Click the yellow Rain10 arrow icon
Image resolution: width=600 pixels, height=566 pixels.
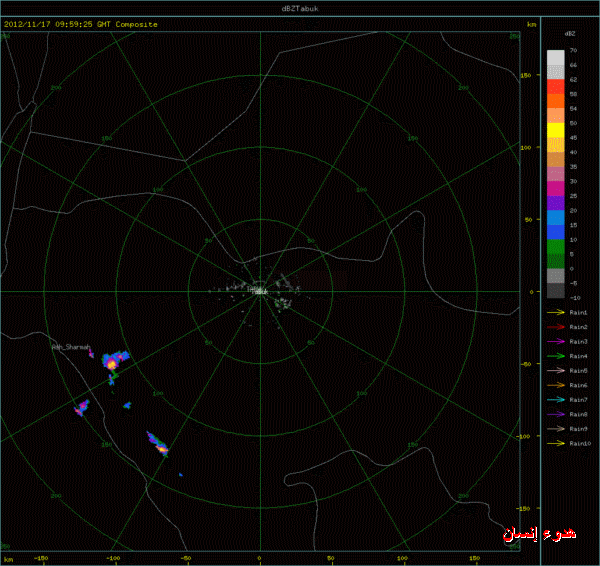(556, 443)
